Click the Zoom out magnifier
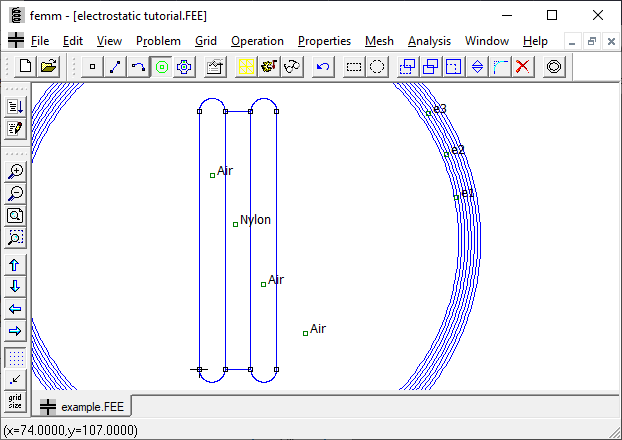The width and height of the screenshot is (622, 440). pyautogui.click(x=15, y=194)
